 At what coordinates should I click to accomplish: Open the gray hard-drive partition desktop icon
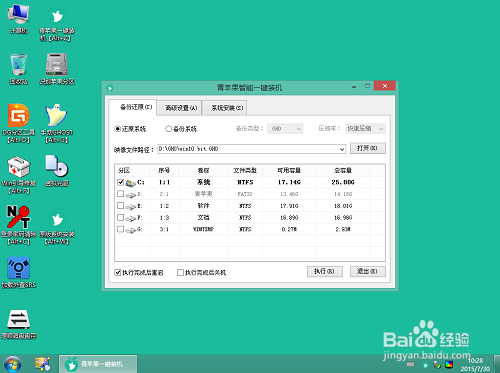(57, 69)
